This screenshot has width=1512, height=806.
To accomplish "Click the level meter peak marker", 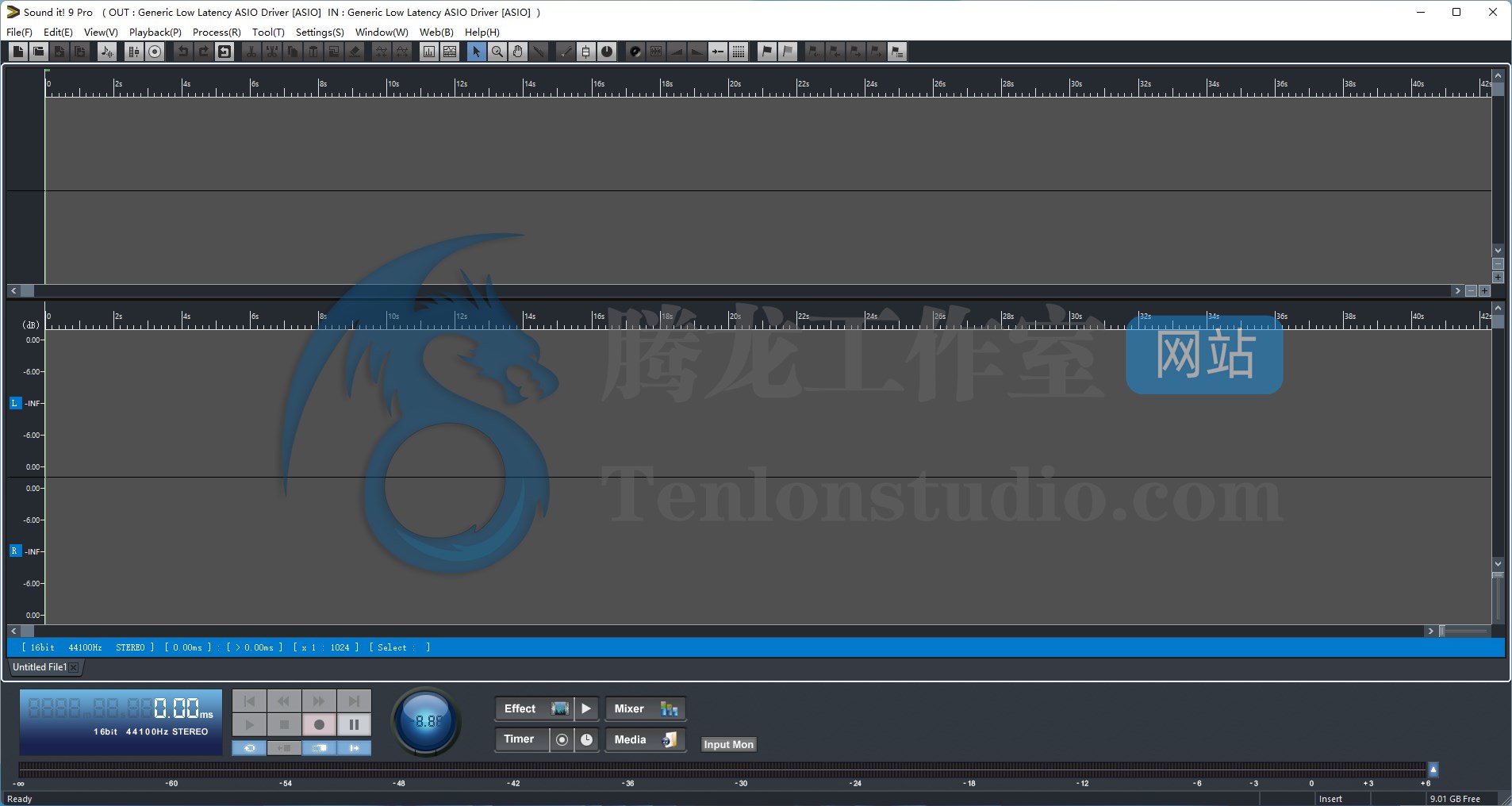I will [x=1433, y=770].
